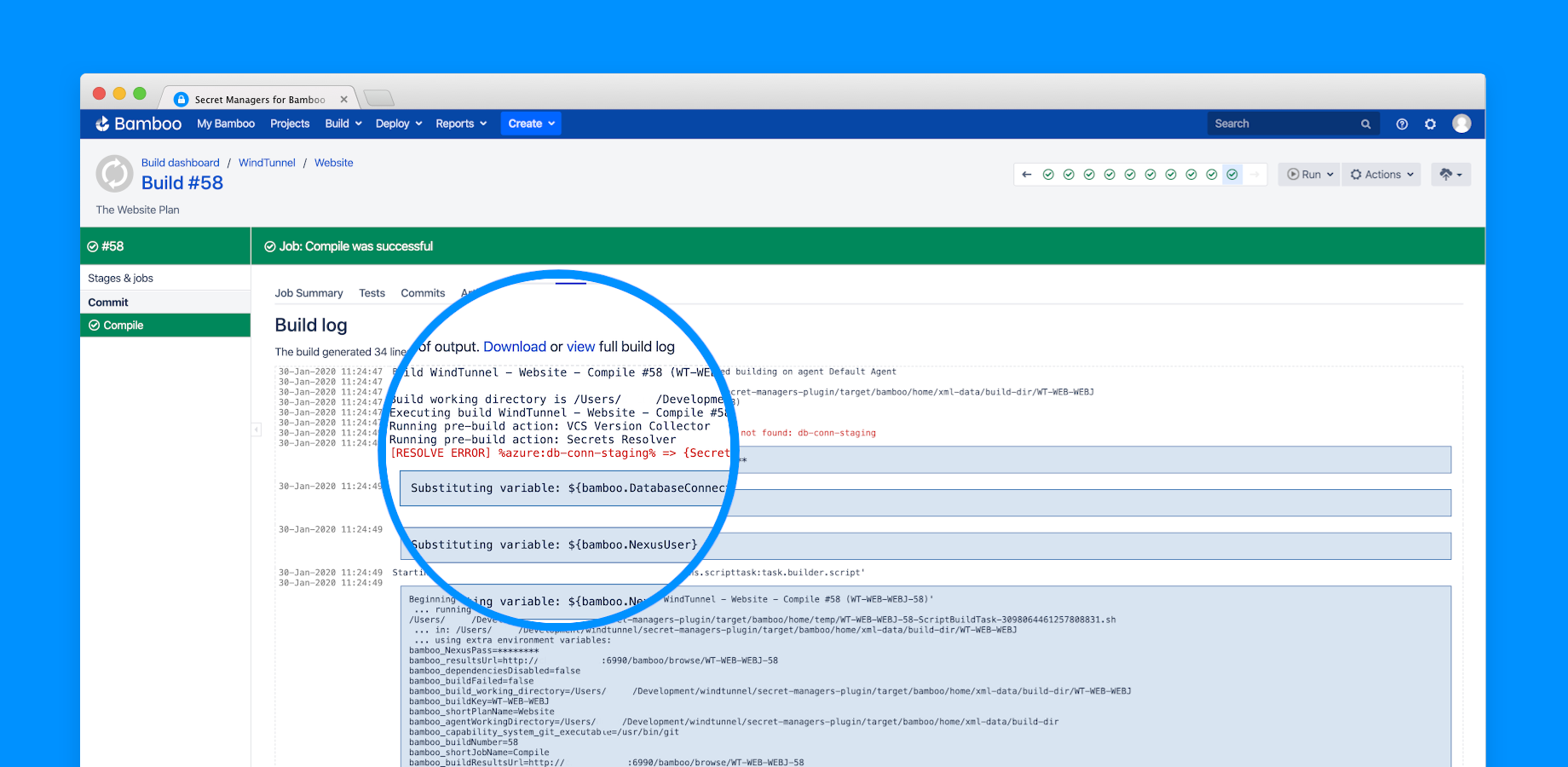Click the red 'not found: db-conn-staging' error text
Image resolution: width=1568 pixels, height=767 pixels.
click(x=809, y=433)
